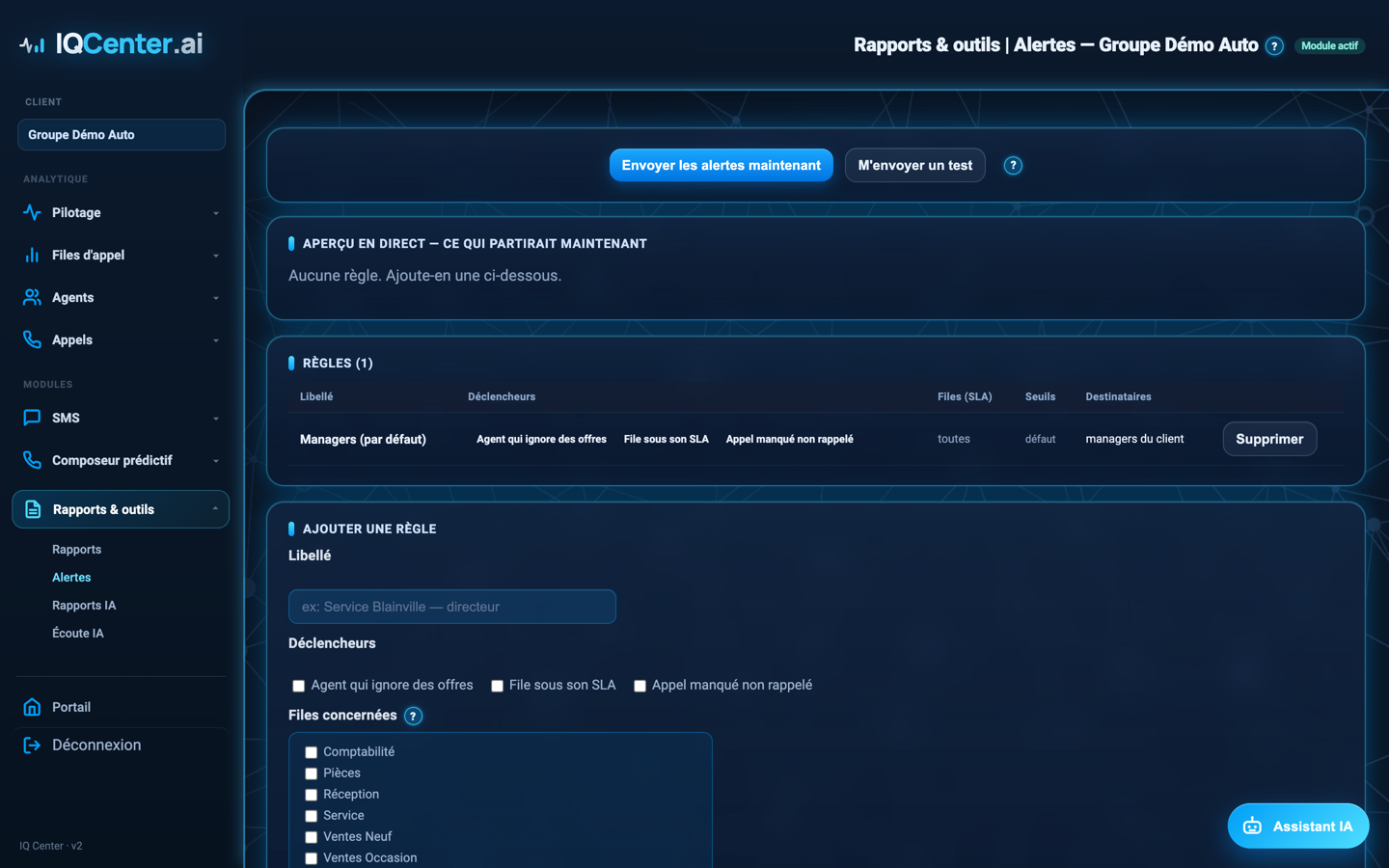Open the Assistant IA chat button
The height and width of the screenshot is (868, 1389).
point(1298,827)
